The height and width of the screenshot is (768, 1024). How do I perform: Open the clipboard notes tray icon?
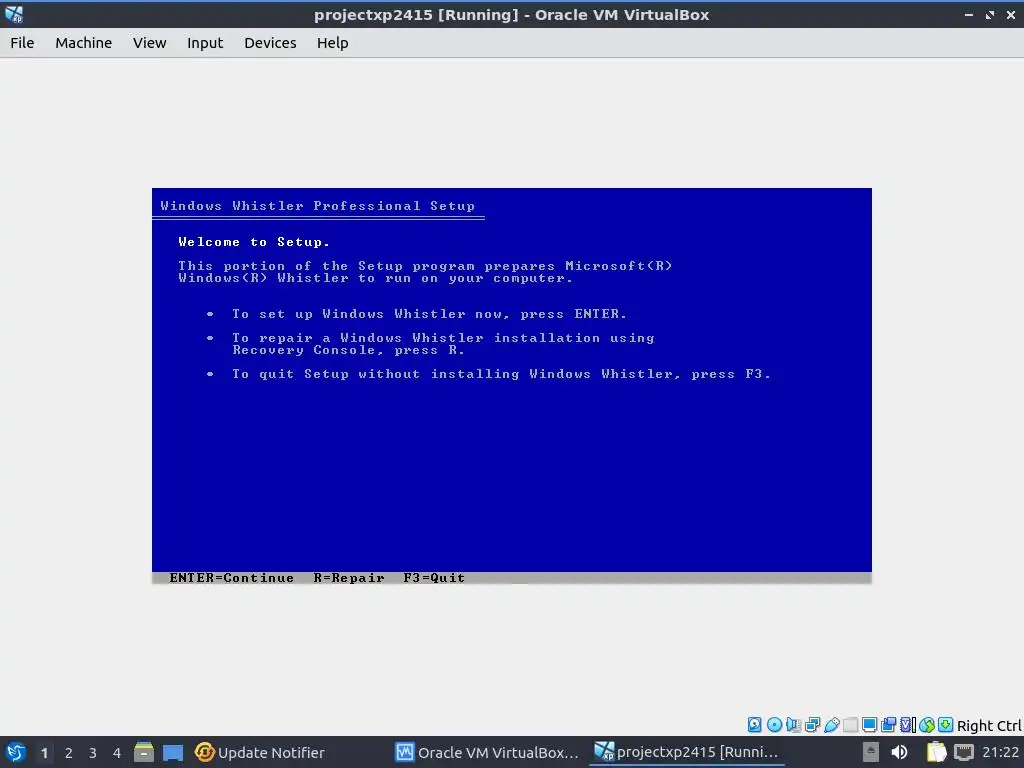(936, 752)
